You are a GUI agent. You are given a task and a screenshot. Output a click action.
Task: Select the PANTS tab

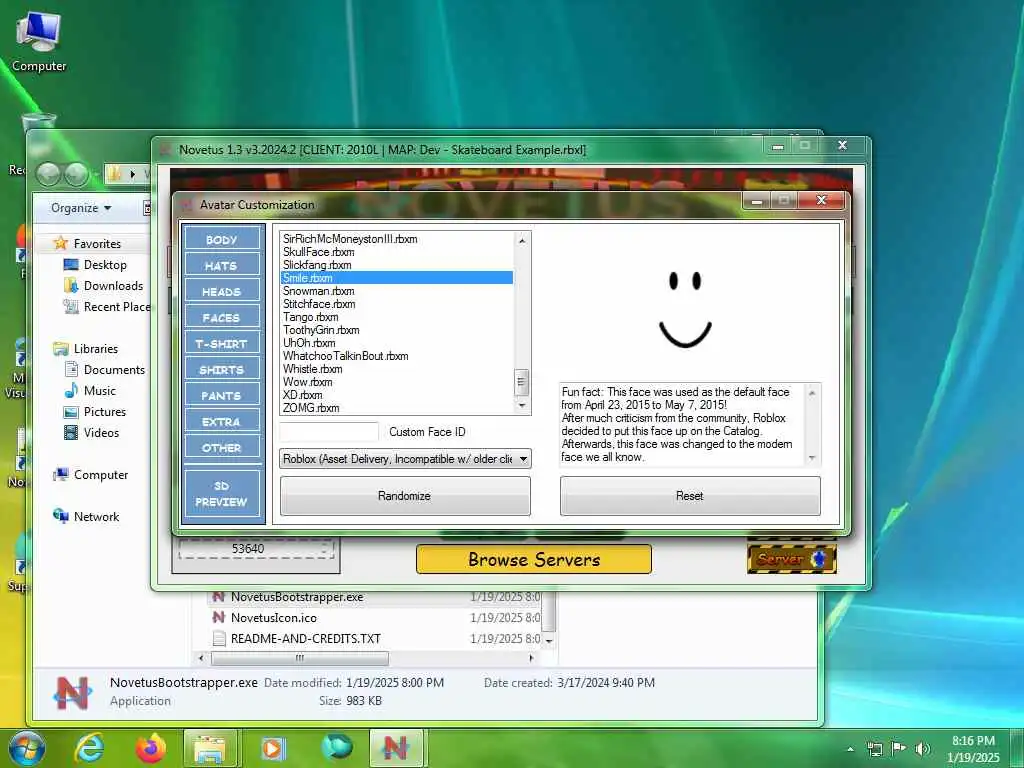[222, 396]
